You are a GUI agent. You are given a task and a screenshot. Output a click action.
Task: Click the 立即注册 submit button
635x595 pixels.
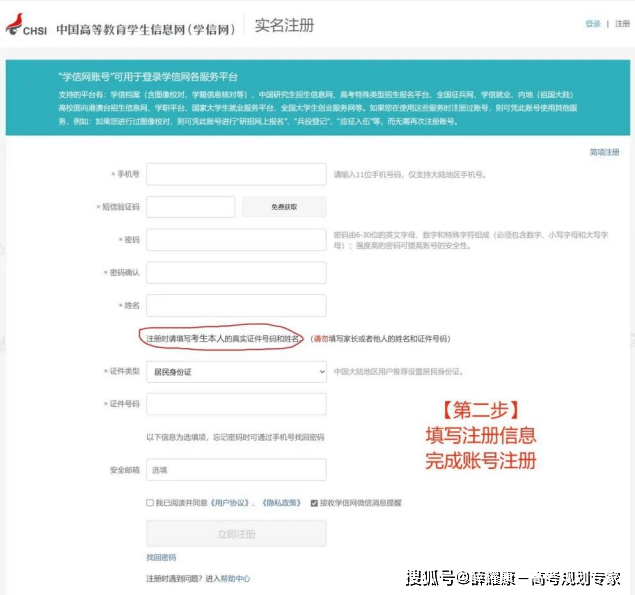(x=236, y=534)
